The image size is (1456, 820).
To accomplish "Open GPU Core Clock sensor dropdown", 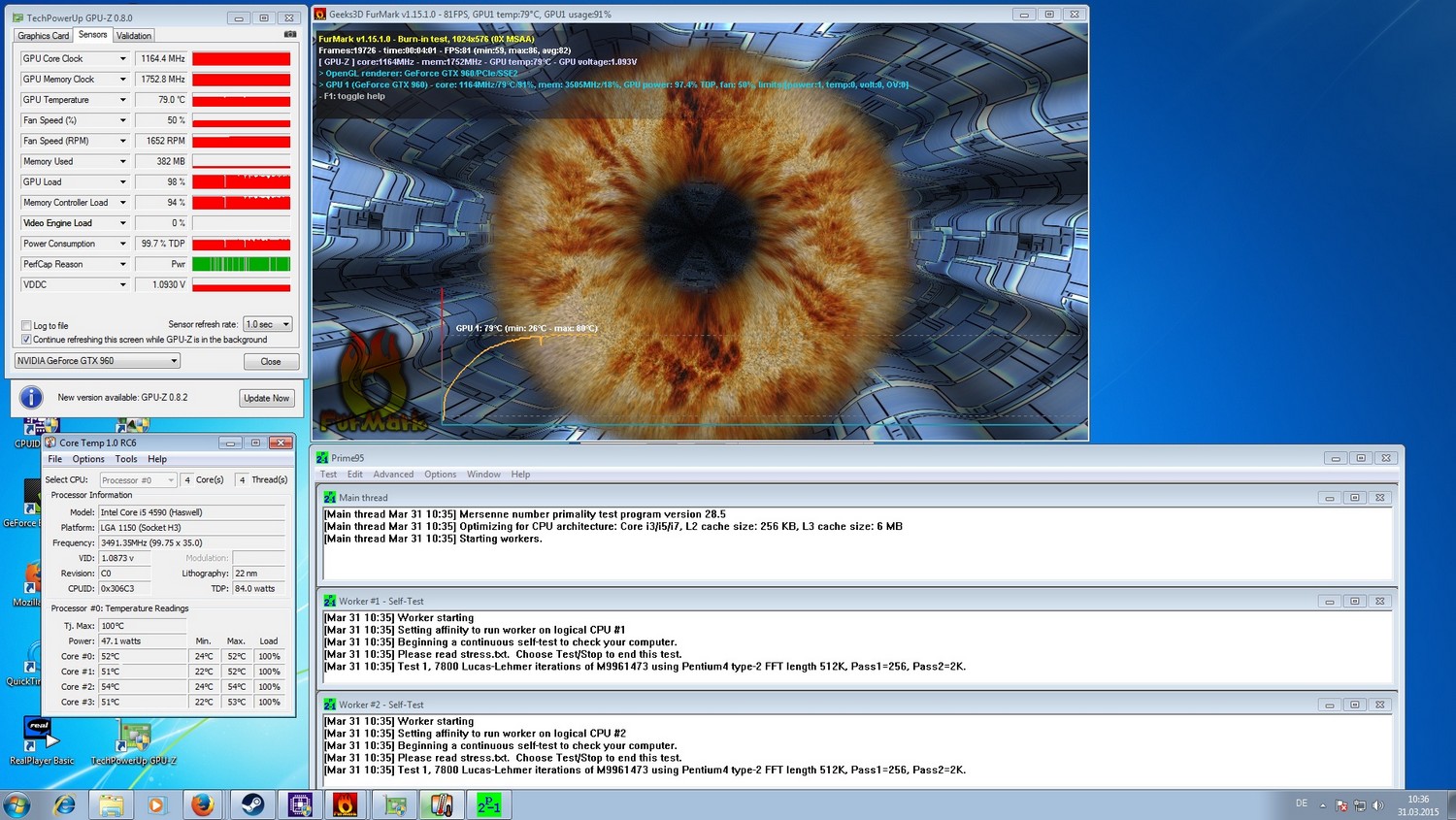I will coord(122,59).
